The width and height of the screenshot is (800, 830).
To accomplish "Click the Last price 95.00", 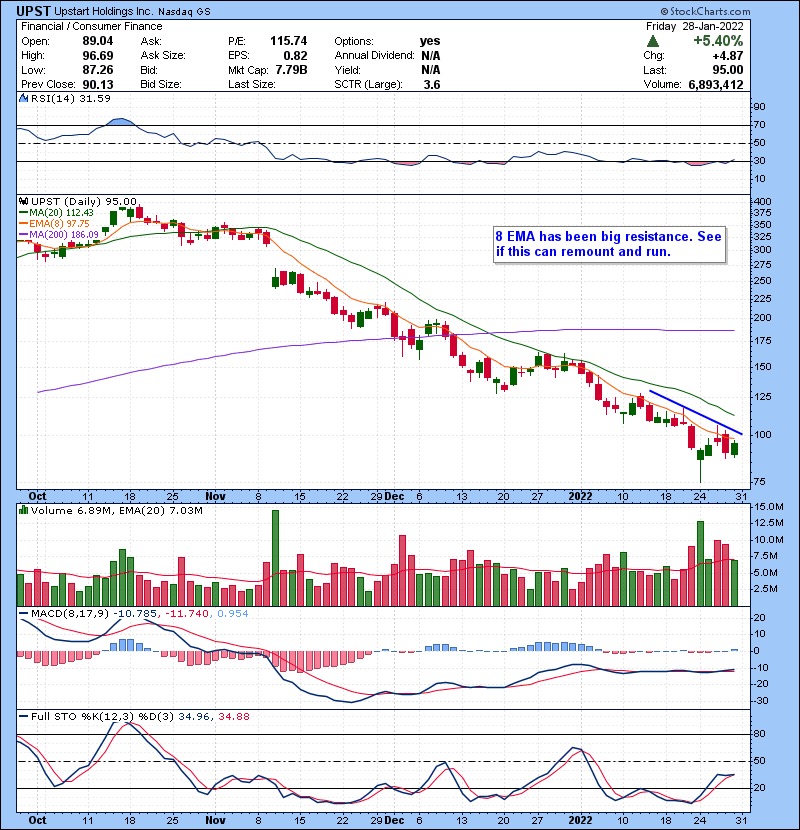I will [728, 70].
